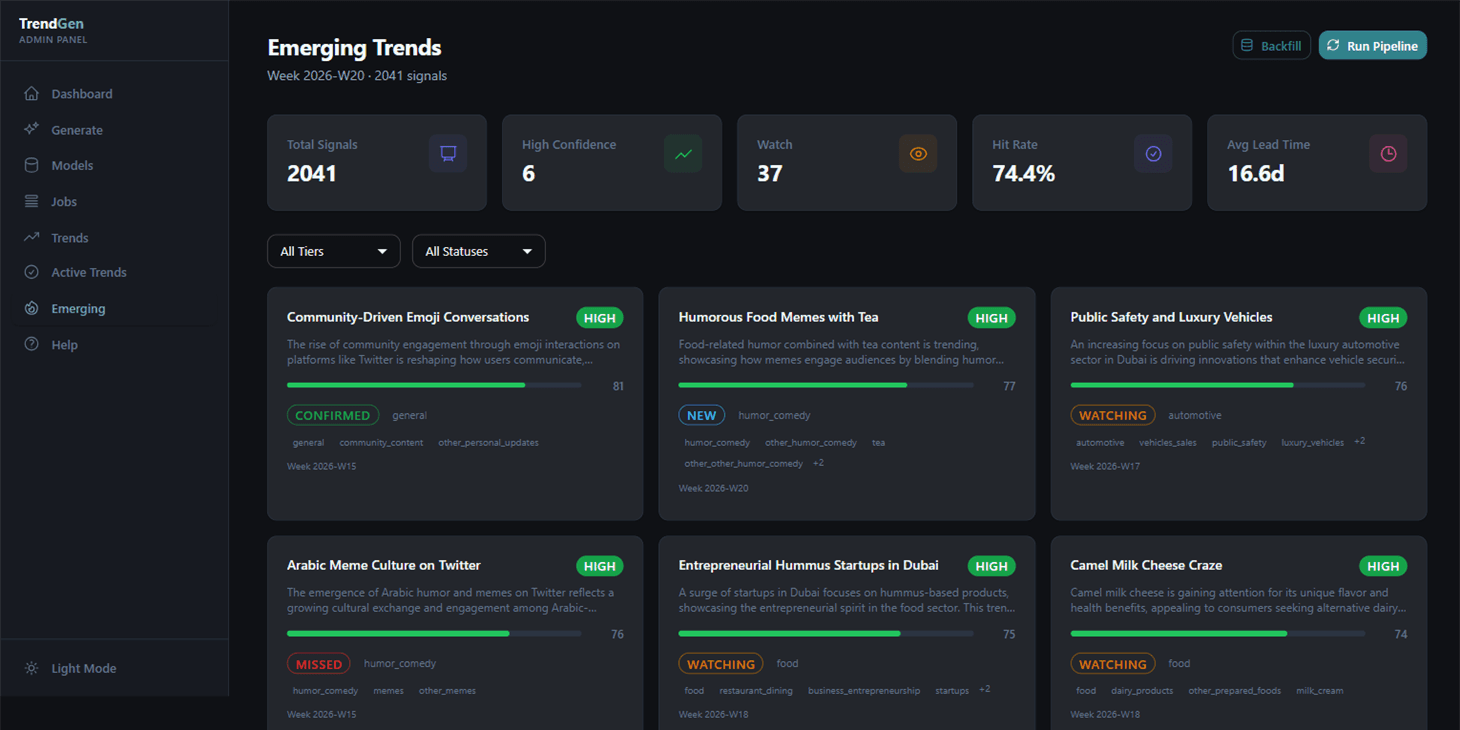Click the Models database icon
Viewport: 1460px width, 730px height.
pyautogui.click(x=32, y=165)
